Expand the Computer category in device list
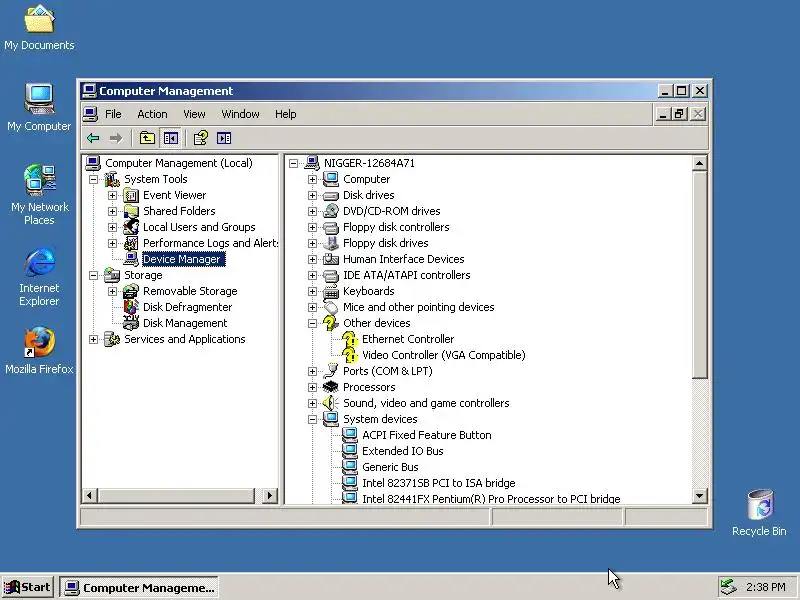800x600 pixels. pos(312,179)
